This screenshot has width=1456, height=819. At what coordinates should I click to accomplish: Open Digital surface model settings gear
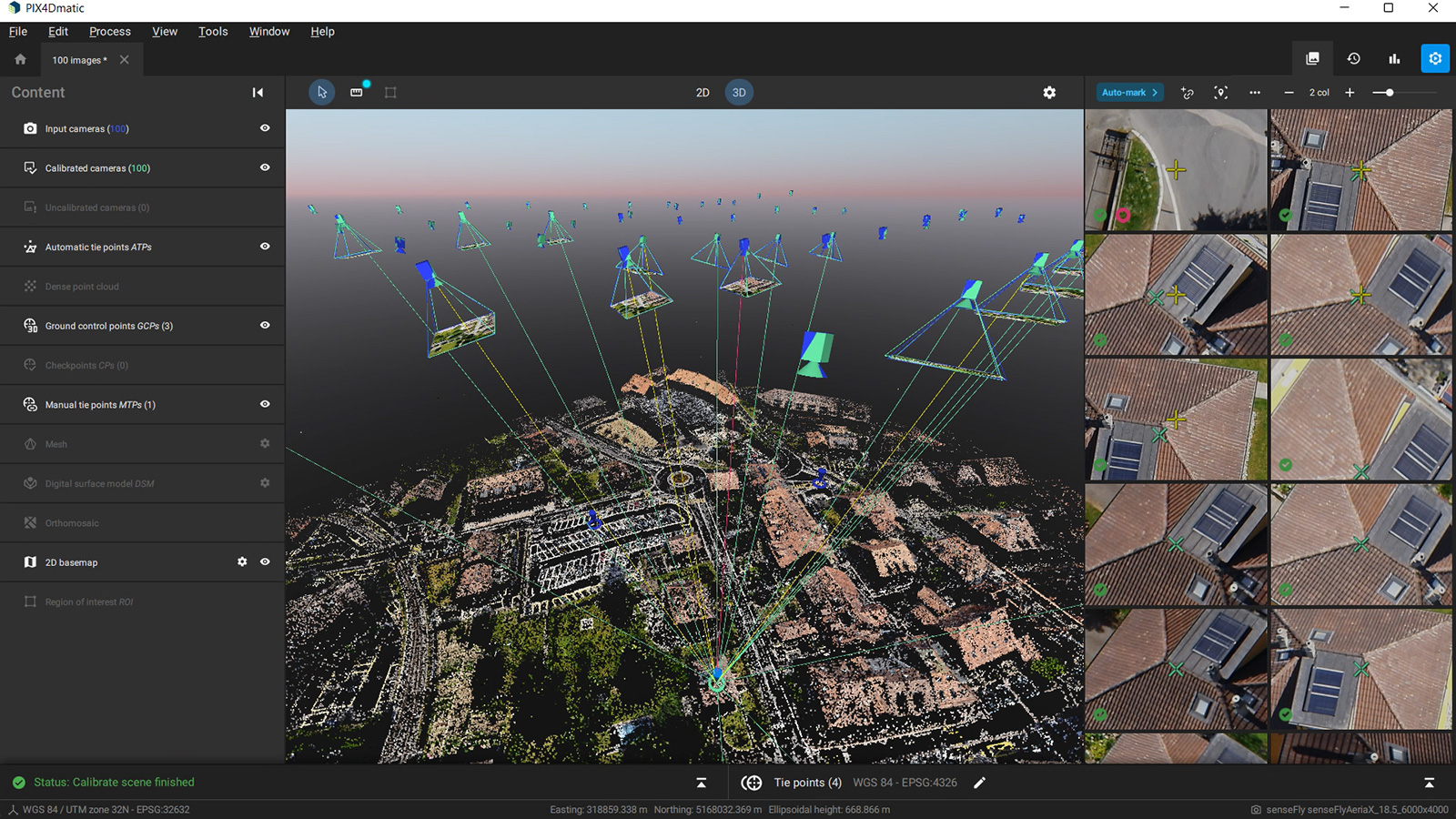265,482
